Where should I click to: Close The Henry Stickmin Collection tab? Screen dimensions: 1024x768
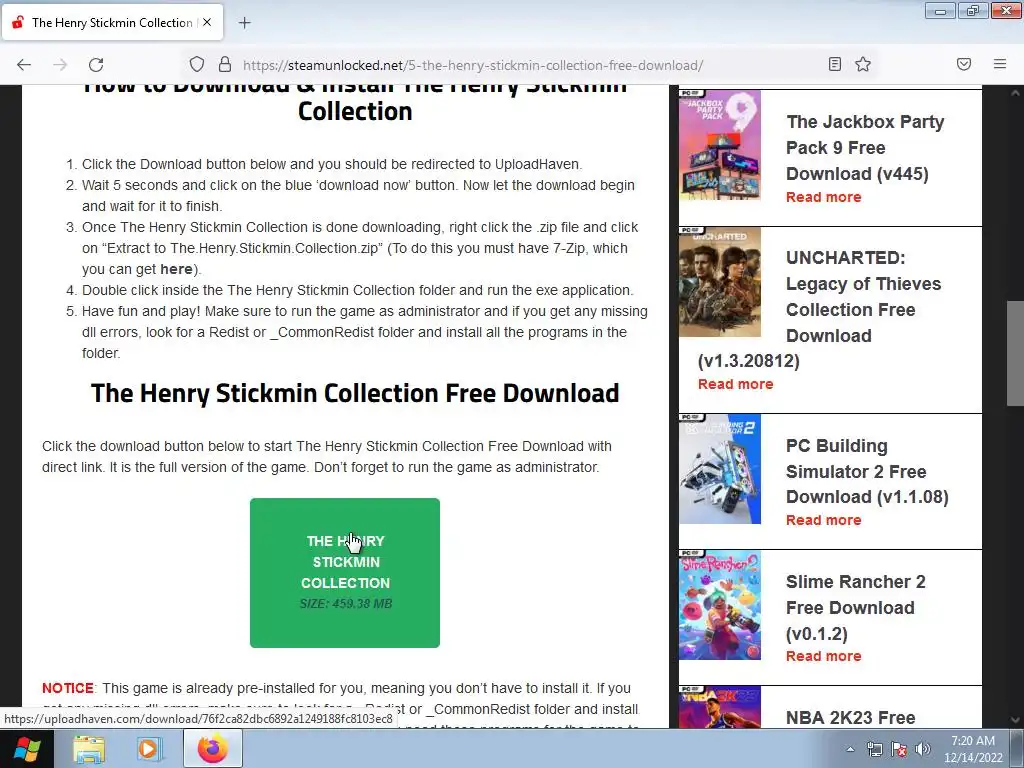tap(206, 22)
